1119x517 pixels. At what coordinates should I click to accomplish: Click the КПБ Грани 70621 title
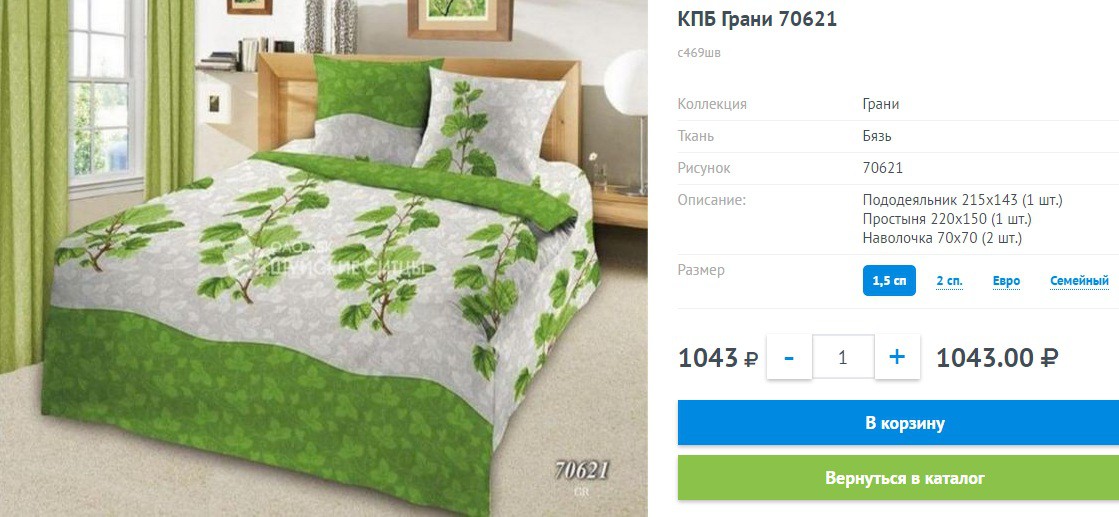pos(757,19)
